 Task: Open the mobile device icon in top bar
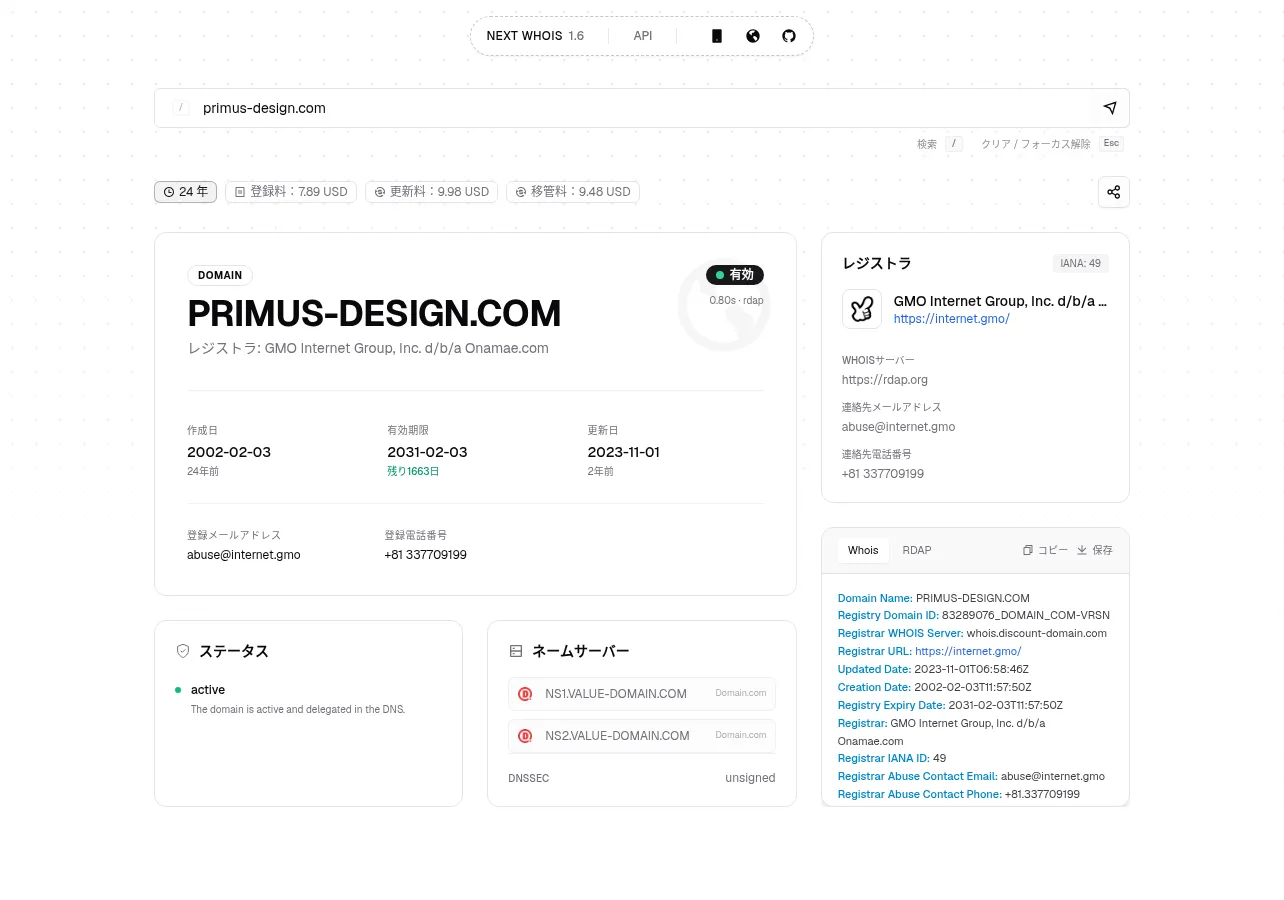click(x=717, y=36)
